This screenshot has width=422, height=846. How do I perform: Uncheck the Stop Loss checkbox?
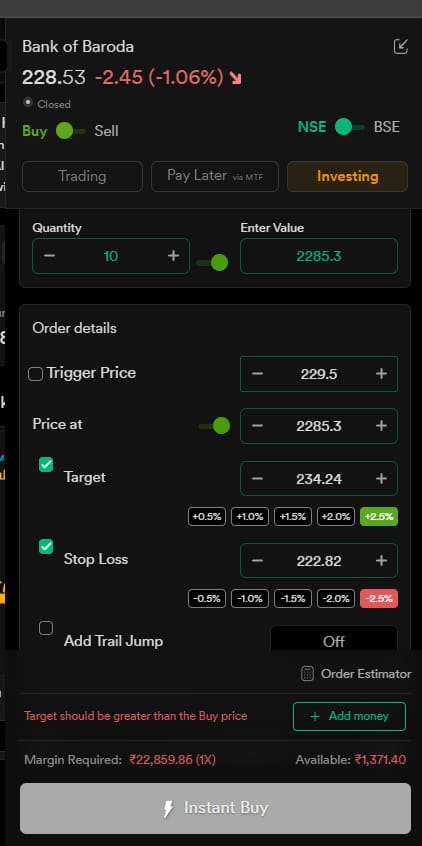pyautogui.click(x=46, y=547)
